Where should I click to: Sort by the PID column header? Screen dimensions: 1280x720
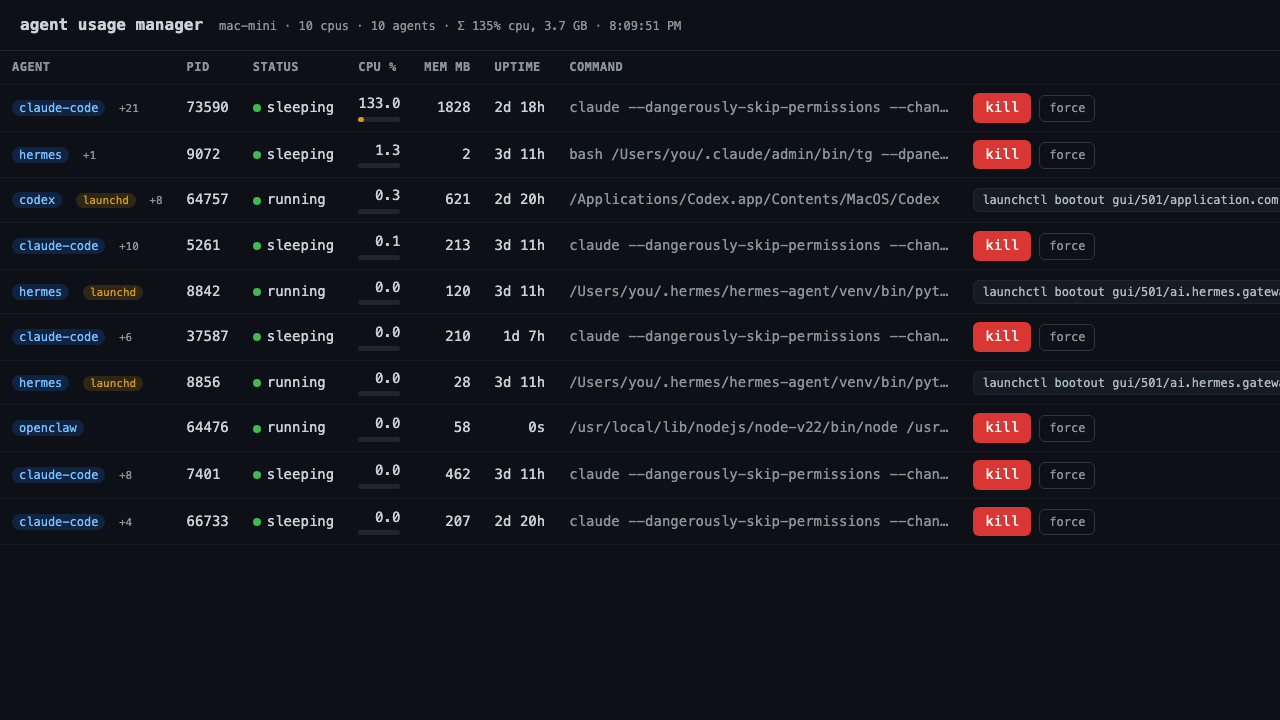pyautogui.click(x=198, y=67)
